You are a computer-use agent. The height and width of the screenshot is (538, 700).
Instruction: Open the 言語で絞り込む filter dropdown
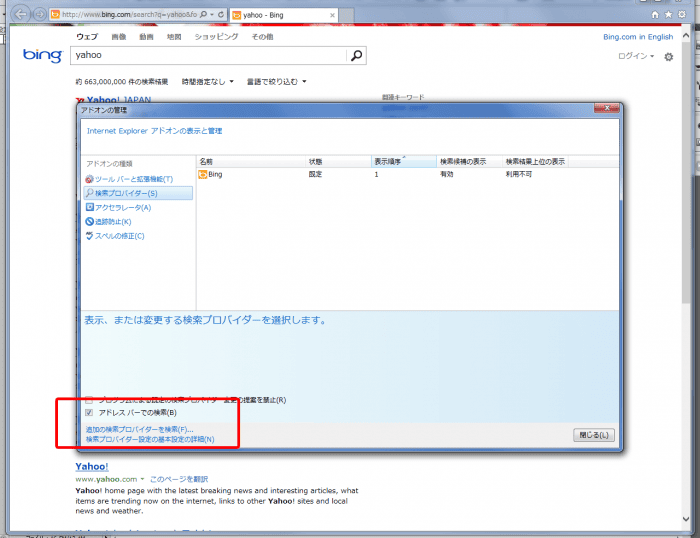tap(276, 82)
